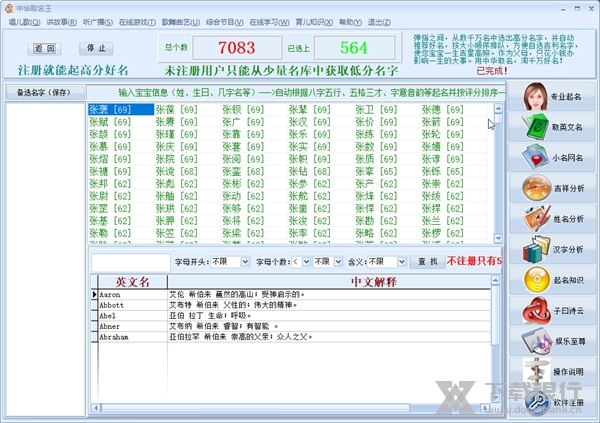600x423 pixels.
Task: Click the 总个数 counter showing 7083
Action: [237, 48]
